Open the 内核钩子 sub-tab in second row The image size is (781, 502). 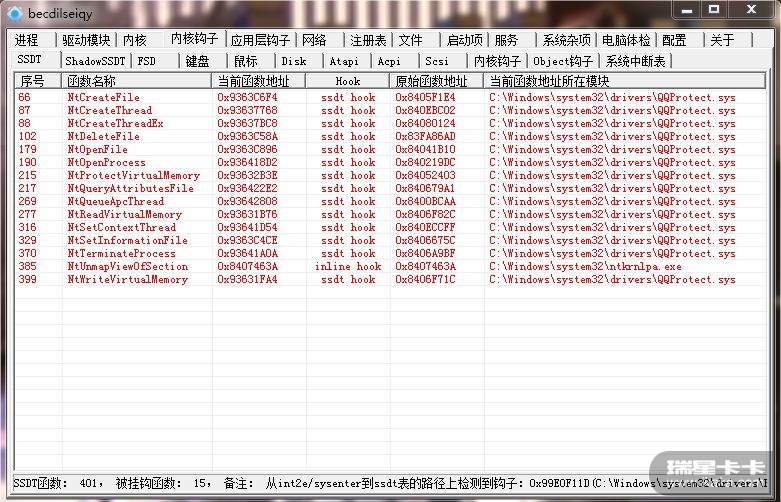[x=497, y=61]
